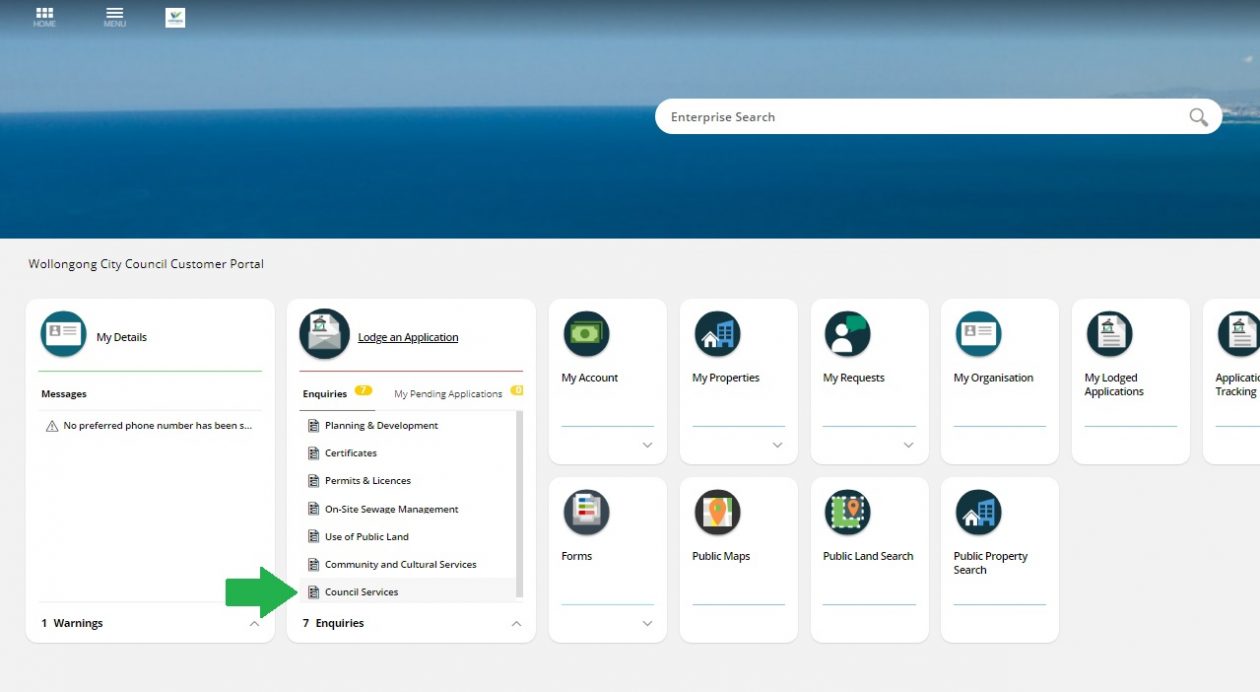The height and width of the screenshot is (692, 1260).
Task: Click the My Lodged Applications icon
Action: 1109,334
